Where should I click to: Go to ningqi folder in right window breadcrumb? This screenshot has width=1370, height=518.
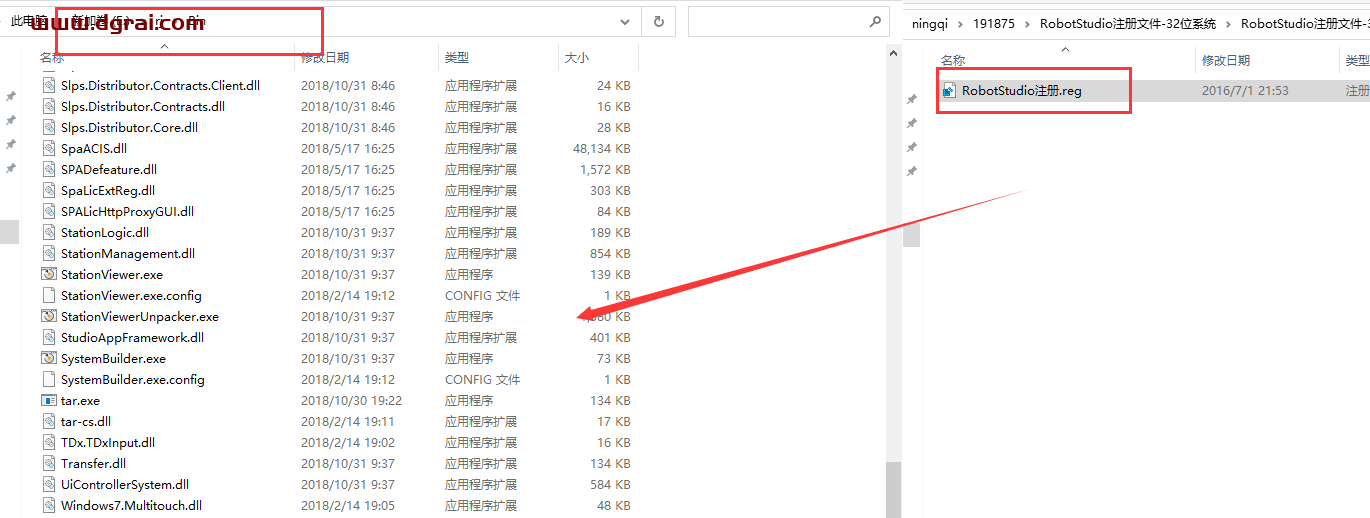pos(930,24)
